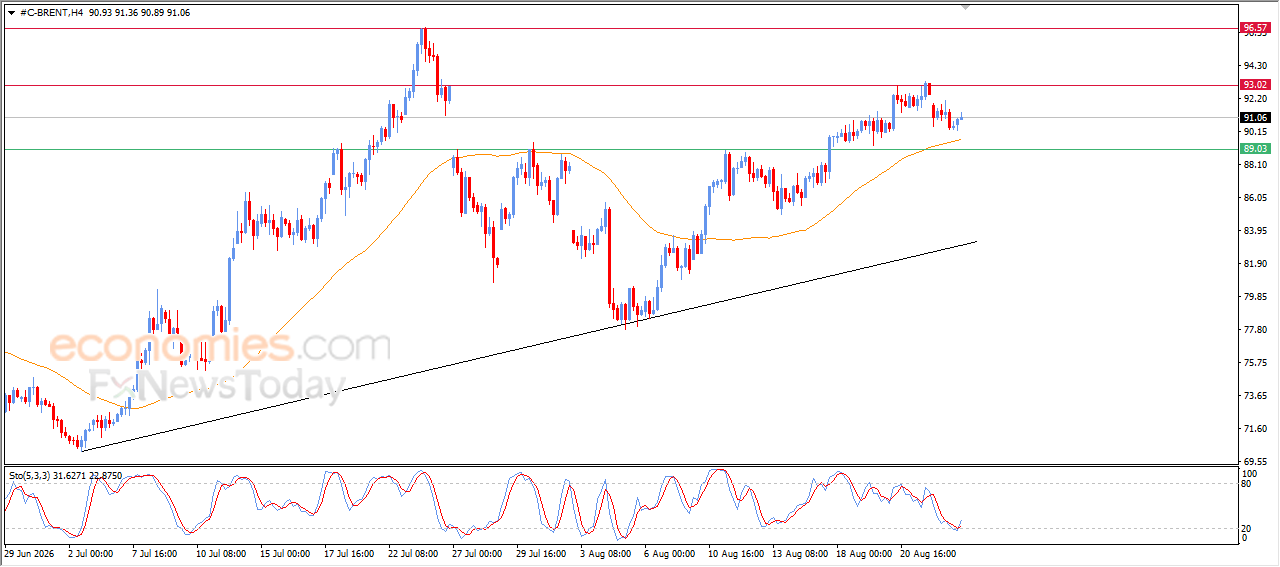
Task: Select the red 96.57 price level tag
Action: click(x=1254, y=28)
